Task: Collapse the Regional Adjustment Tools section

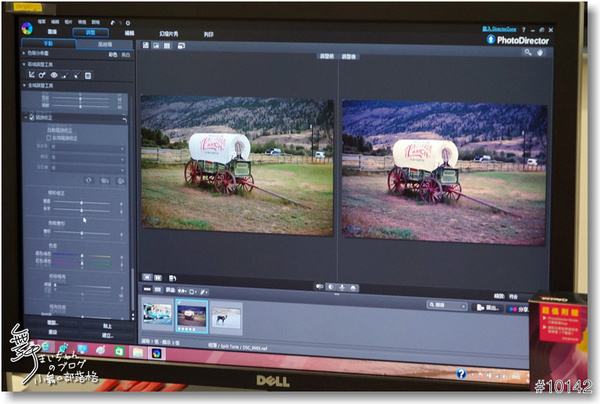Action: pos(24,64)
